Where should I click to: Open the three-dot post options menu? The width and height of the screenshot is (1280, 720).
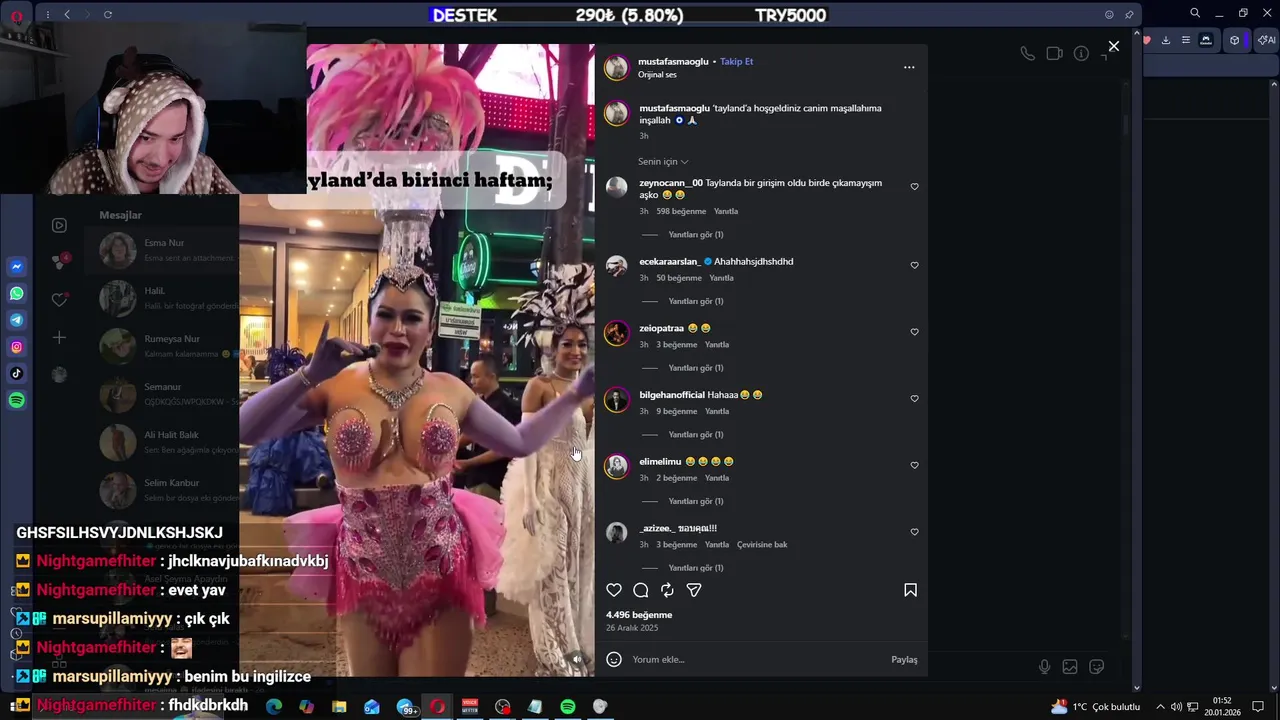pyautogui.click(x=909, y=67)
